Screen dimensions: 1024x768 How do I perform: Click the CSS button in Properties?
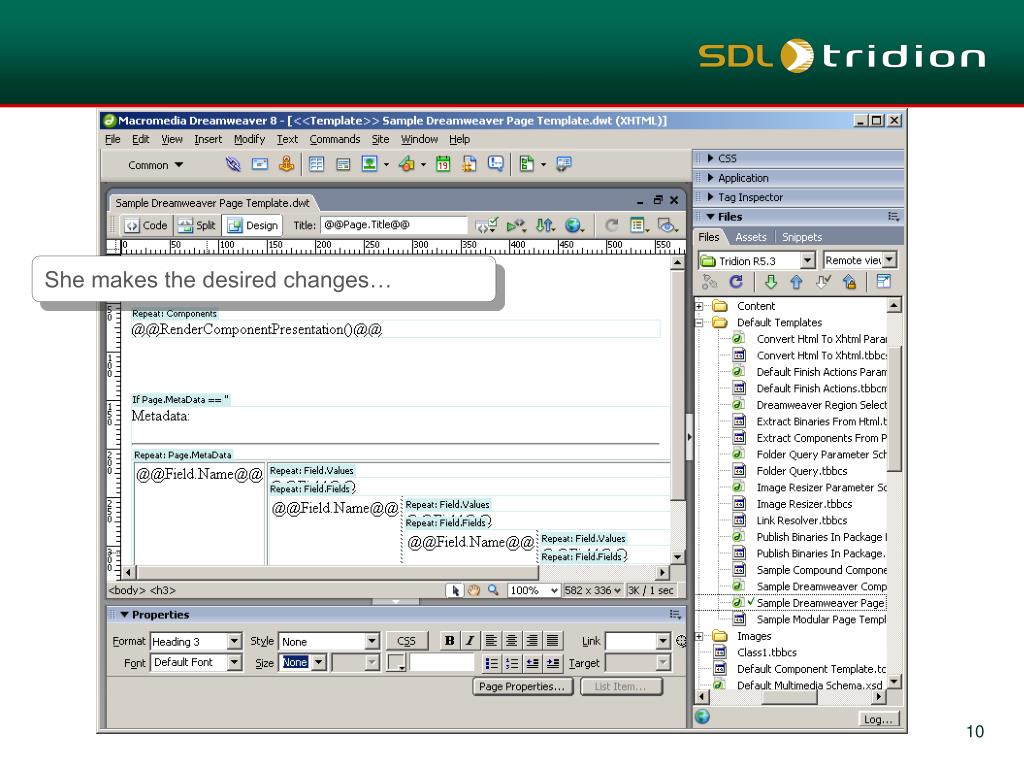point(406,641)
